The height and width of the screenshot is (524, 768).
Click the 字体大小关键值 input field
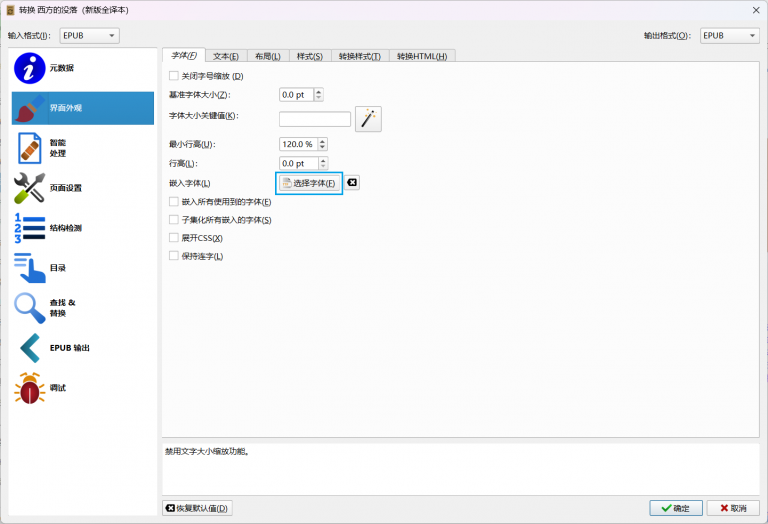[x=314, y=119]
